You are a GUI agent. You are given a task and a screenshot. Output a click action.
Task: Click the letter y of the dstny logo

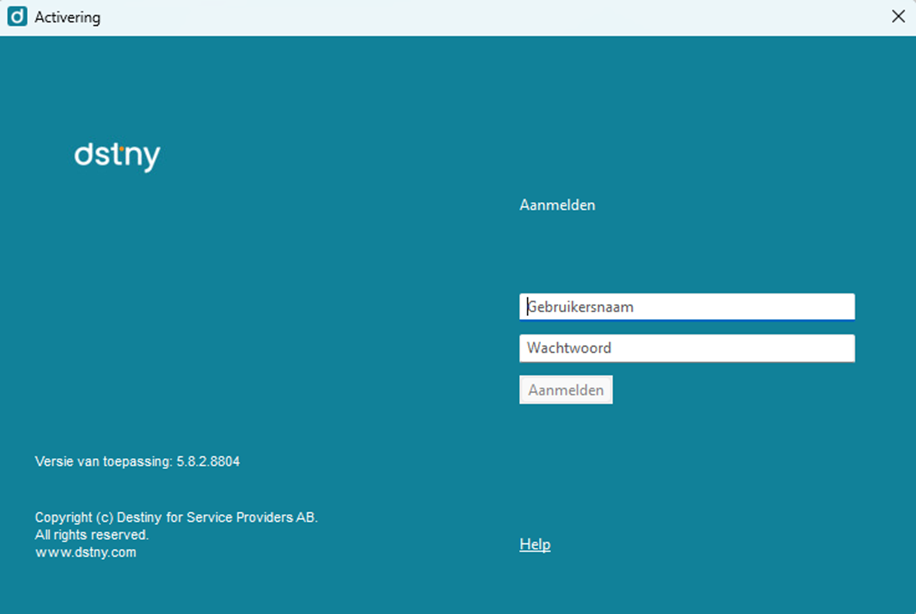point(152,159)
